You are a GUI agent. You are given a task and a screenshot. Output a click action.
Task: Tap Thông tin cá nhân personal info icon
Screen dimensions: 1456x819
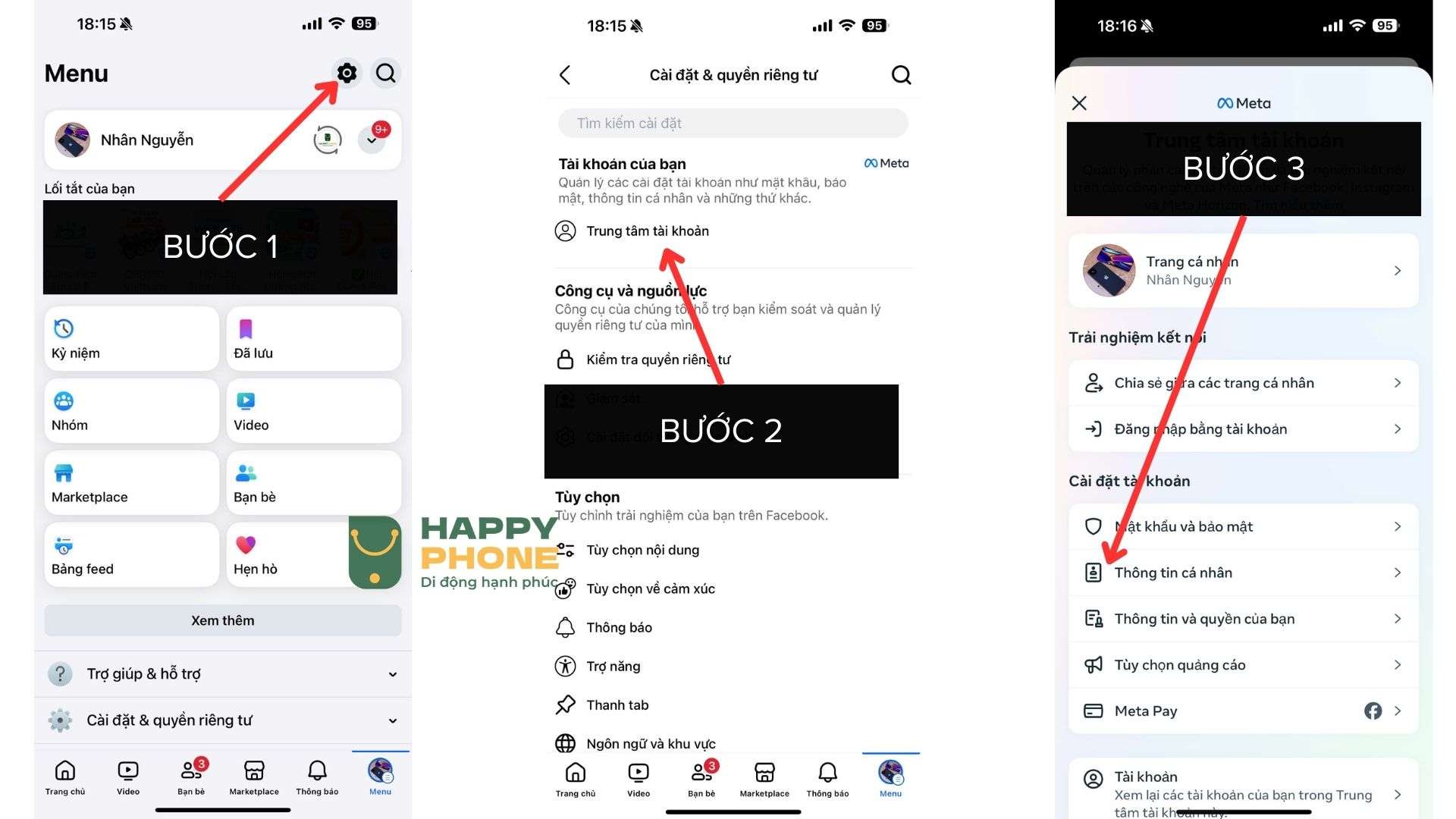pyautogui.click(x=1092, y=572)
